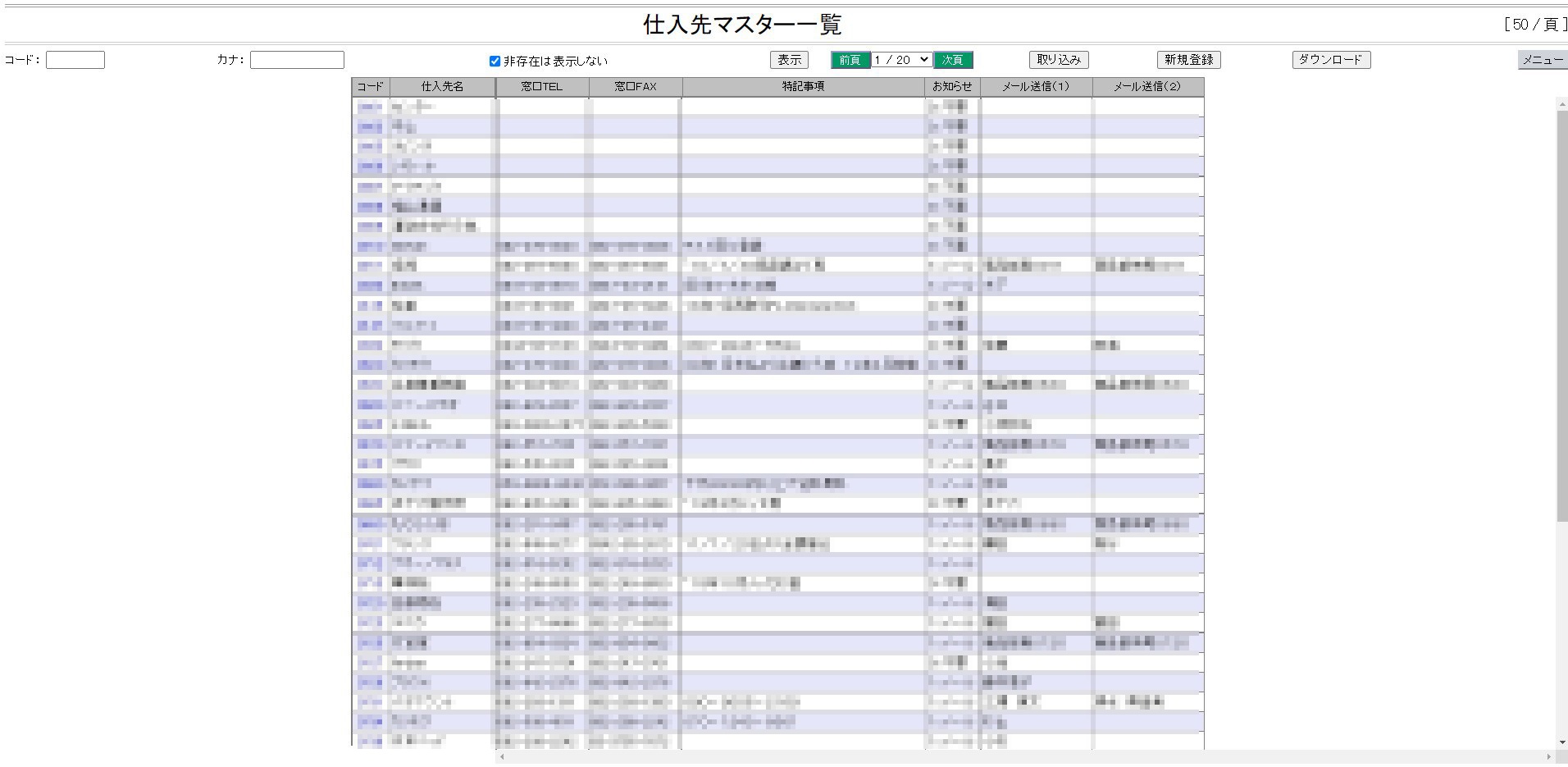Image resolution: width=1568 pixels, height=767 pixels.
Task: Open the page selector showing 1 / 20
Action: [x=902, y=60]
